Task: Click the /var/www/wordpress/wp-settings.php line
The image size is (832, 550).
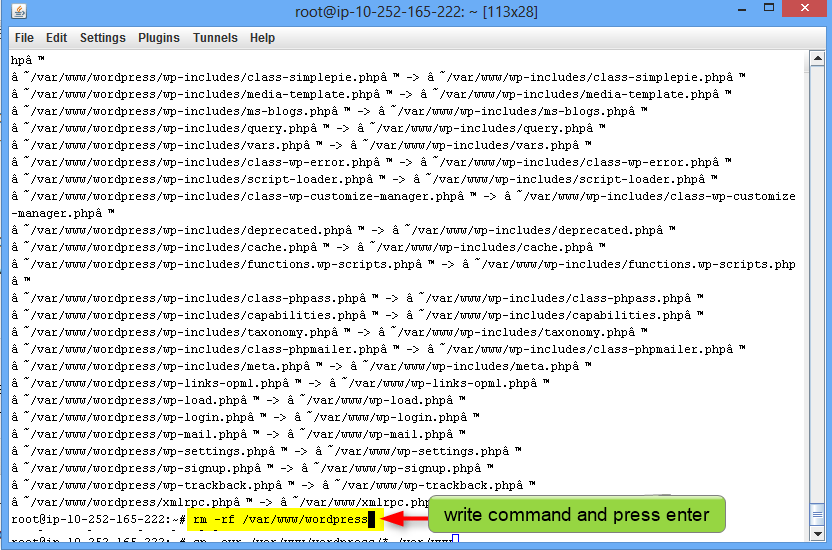Action: [266, 451]
